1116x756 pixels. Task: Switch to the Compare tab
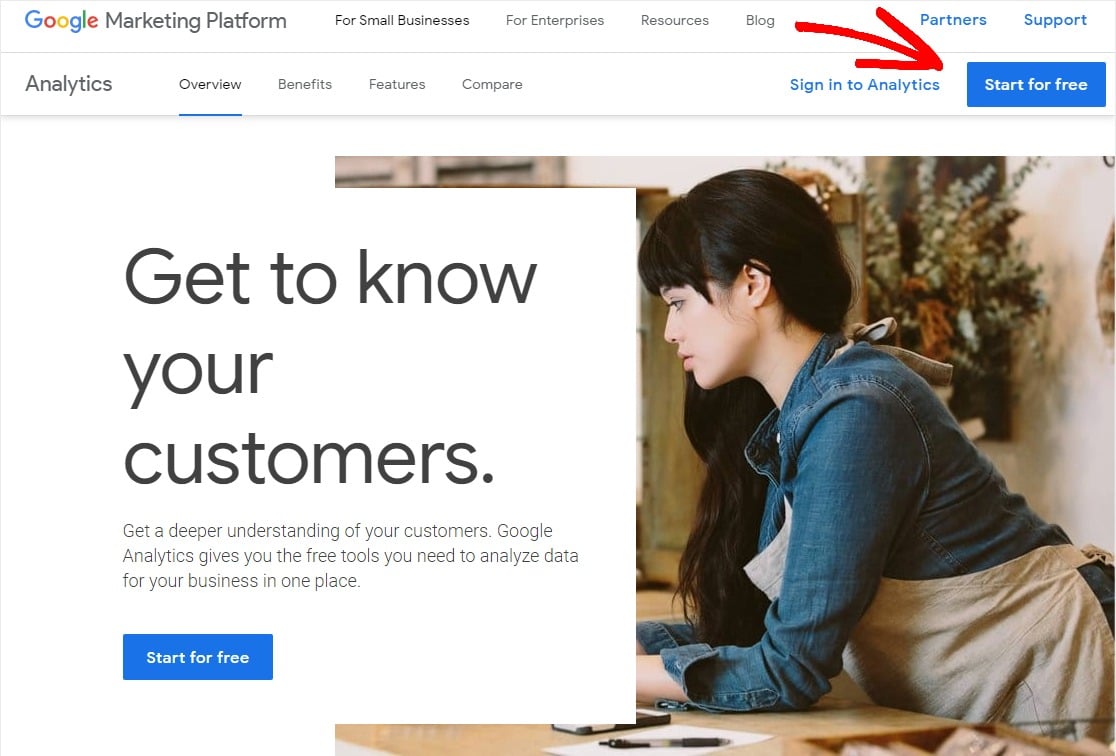coord(492,84)
